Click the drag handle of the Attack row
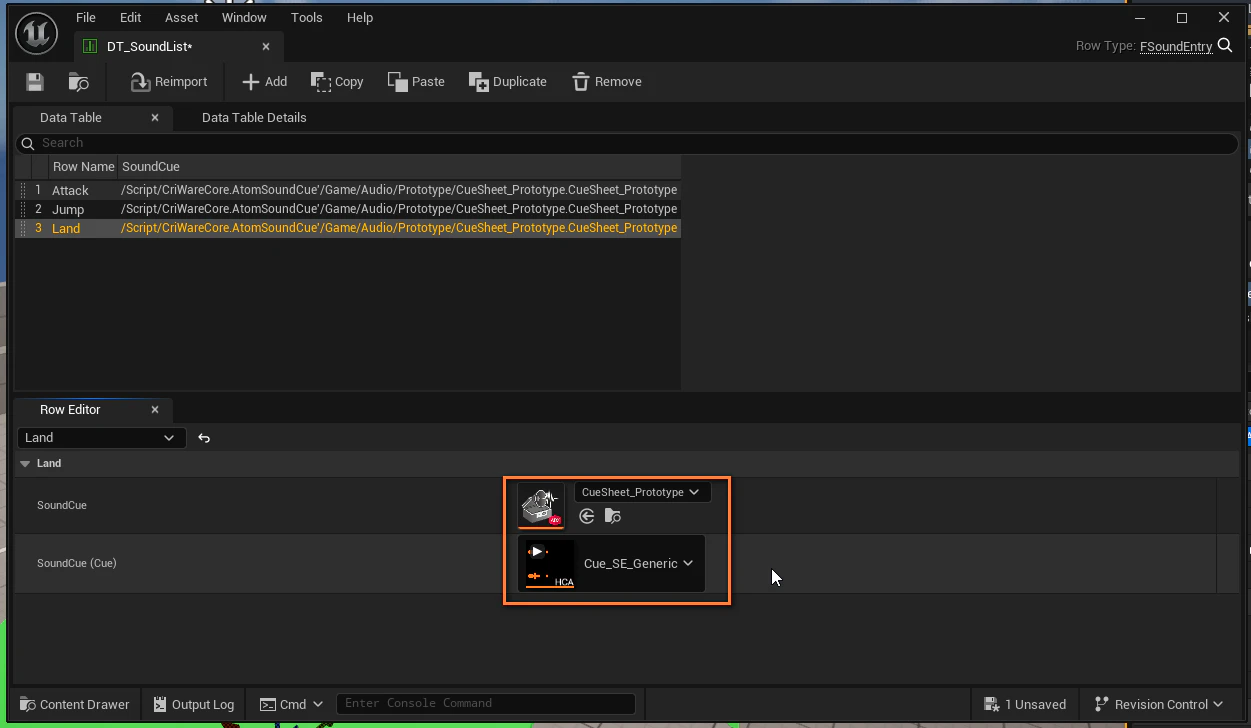The width and height of the screenshot is (1251, 728). [x=23, y=190]
